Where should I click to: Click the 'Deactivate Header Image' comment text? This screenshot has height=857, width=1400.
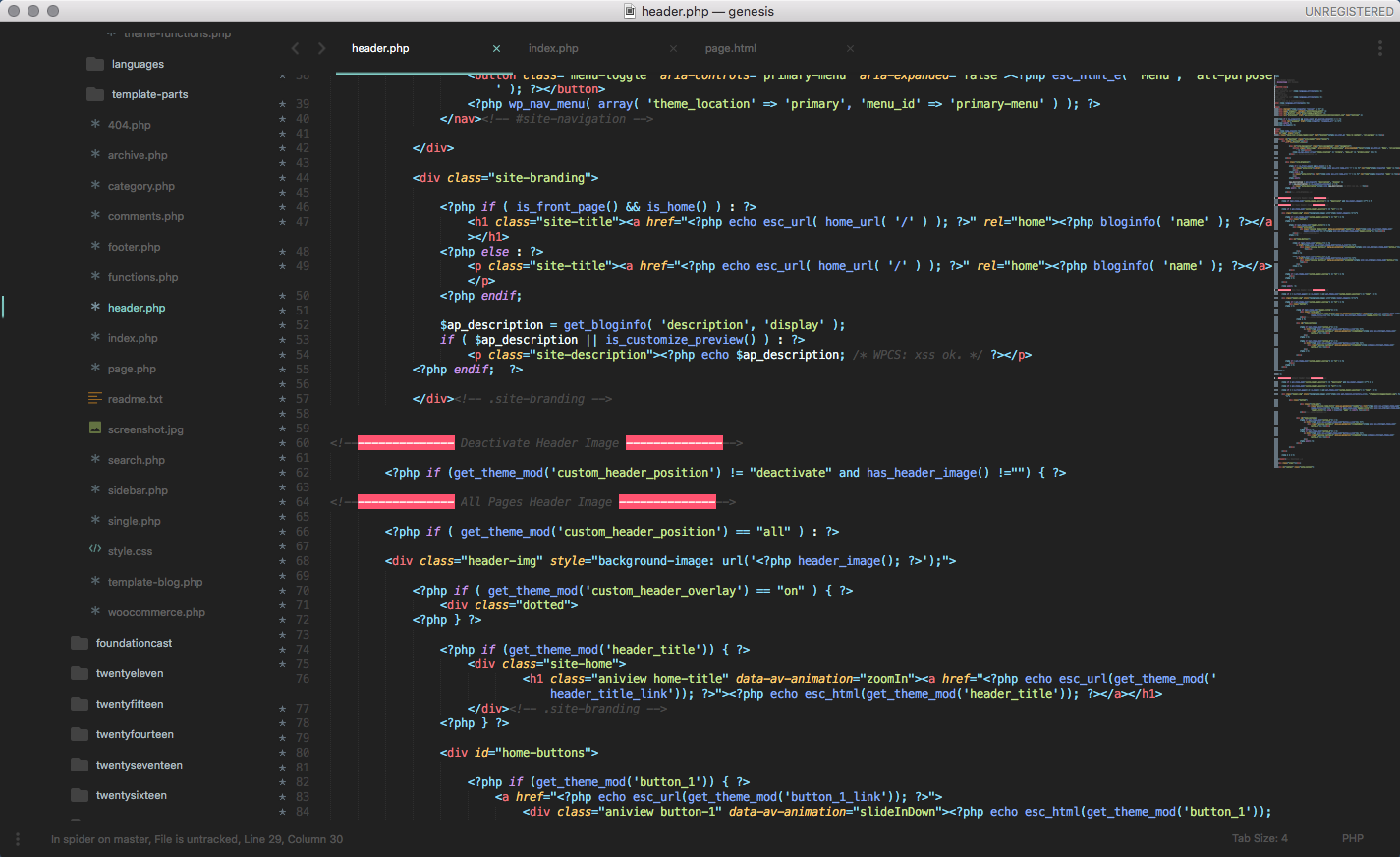coord(539,443)
